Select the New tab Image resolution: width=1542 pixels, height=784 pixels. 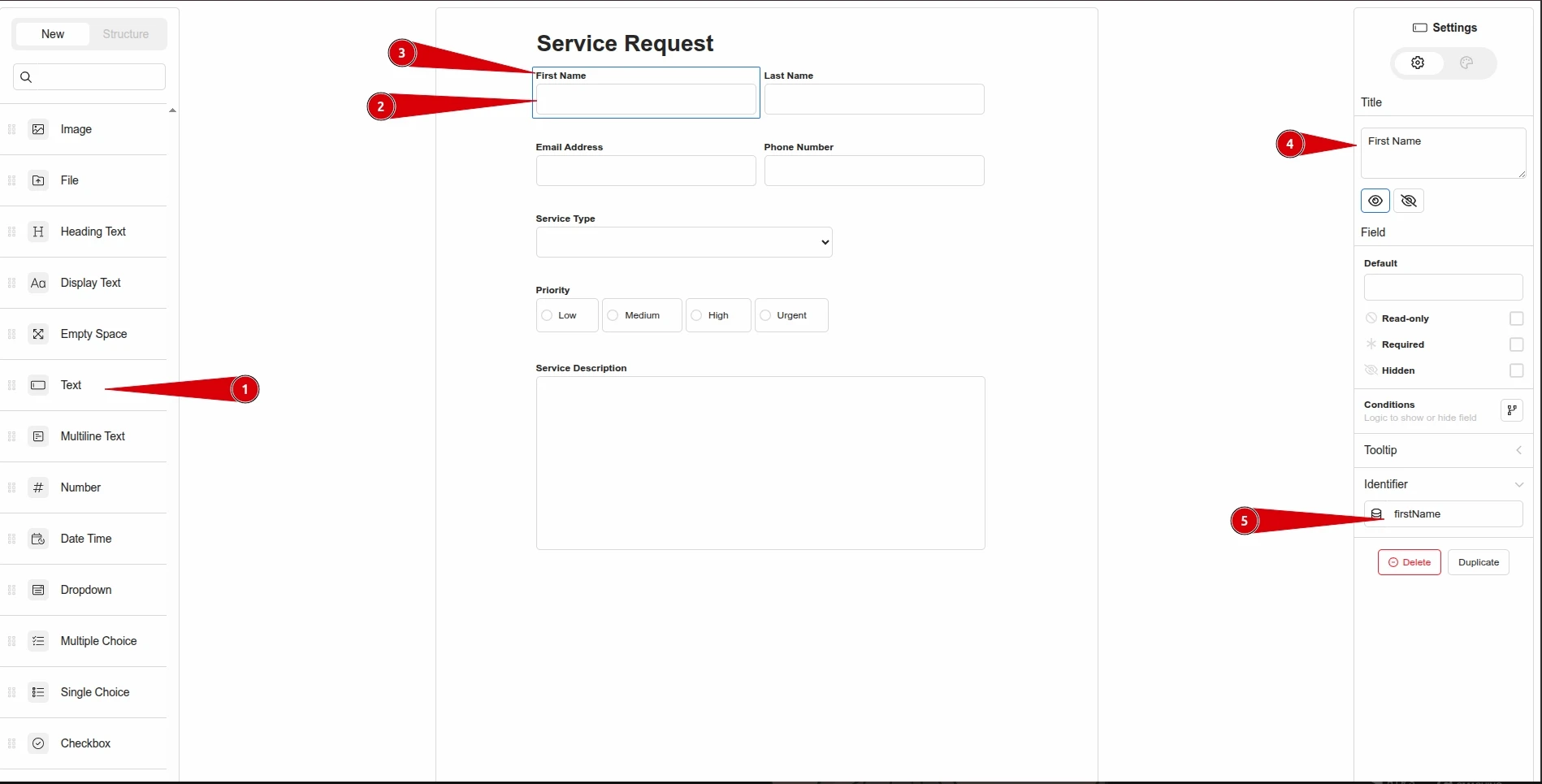coord(52,34)
